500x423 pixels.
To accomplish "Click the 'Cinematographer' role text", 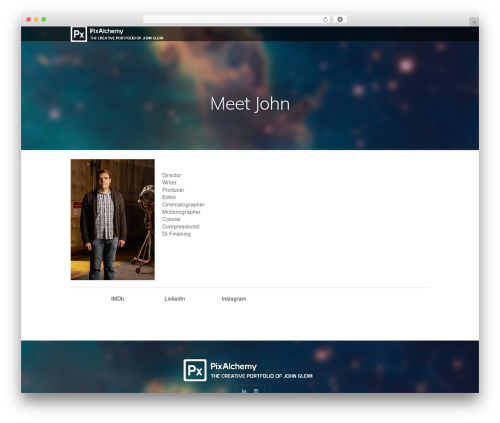I will 183,204.
